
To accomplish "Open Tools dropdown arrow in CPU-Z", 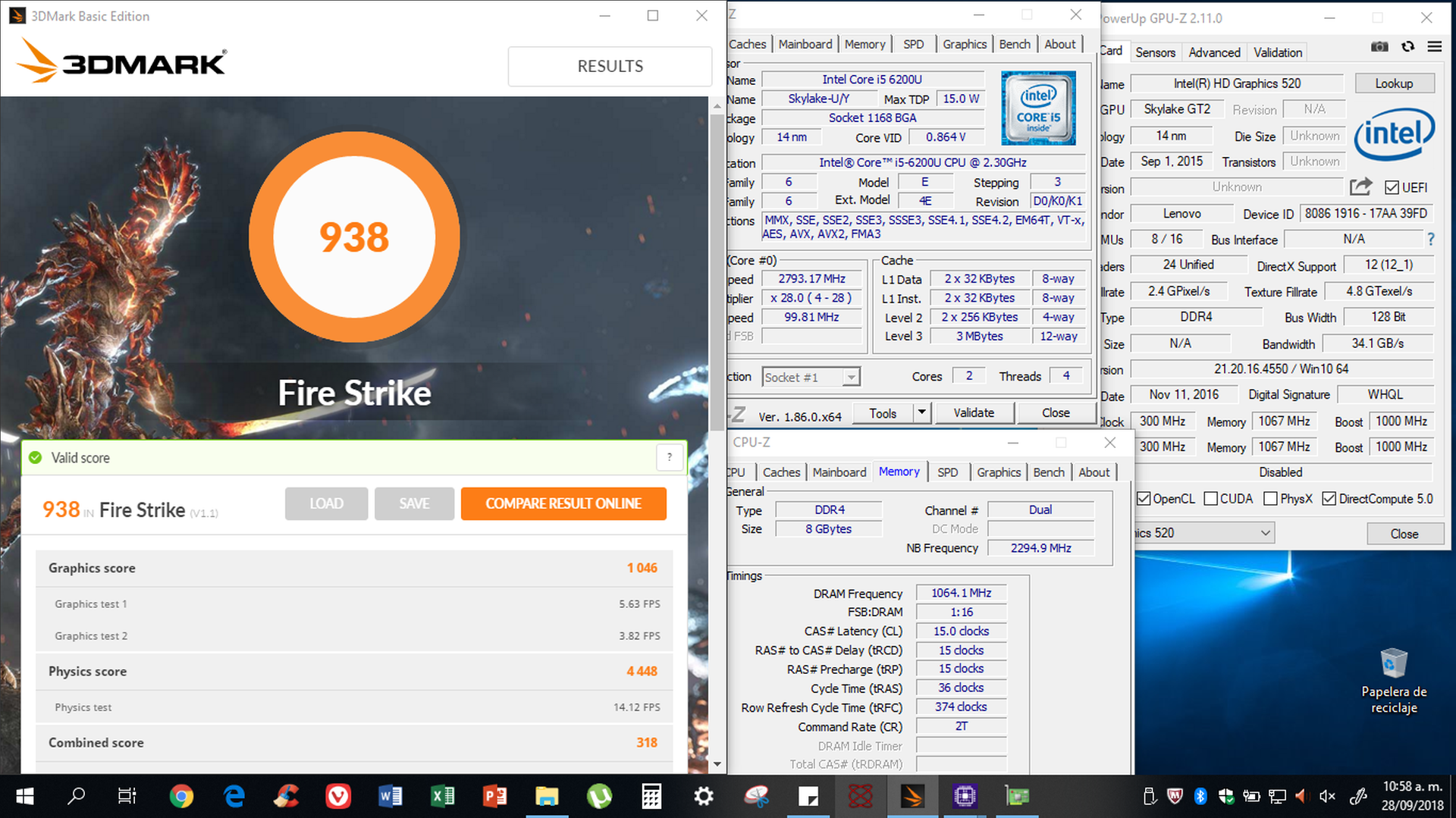I will coord(921,413).
